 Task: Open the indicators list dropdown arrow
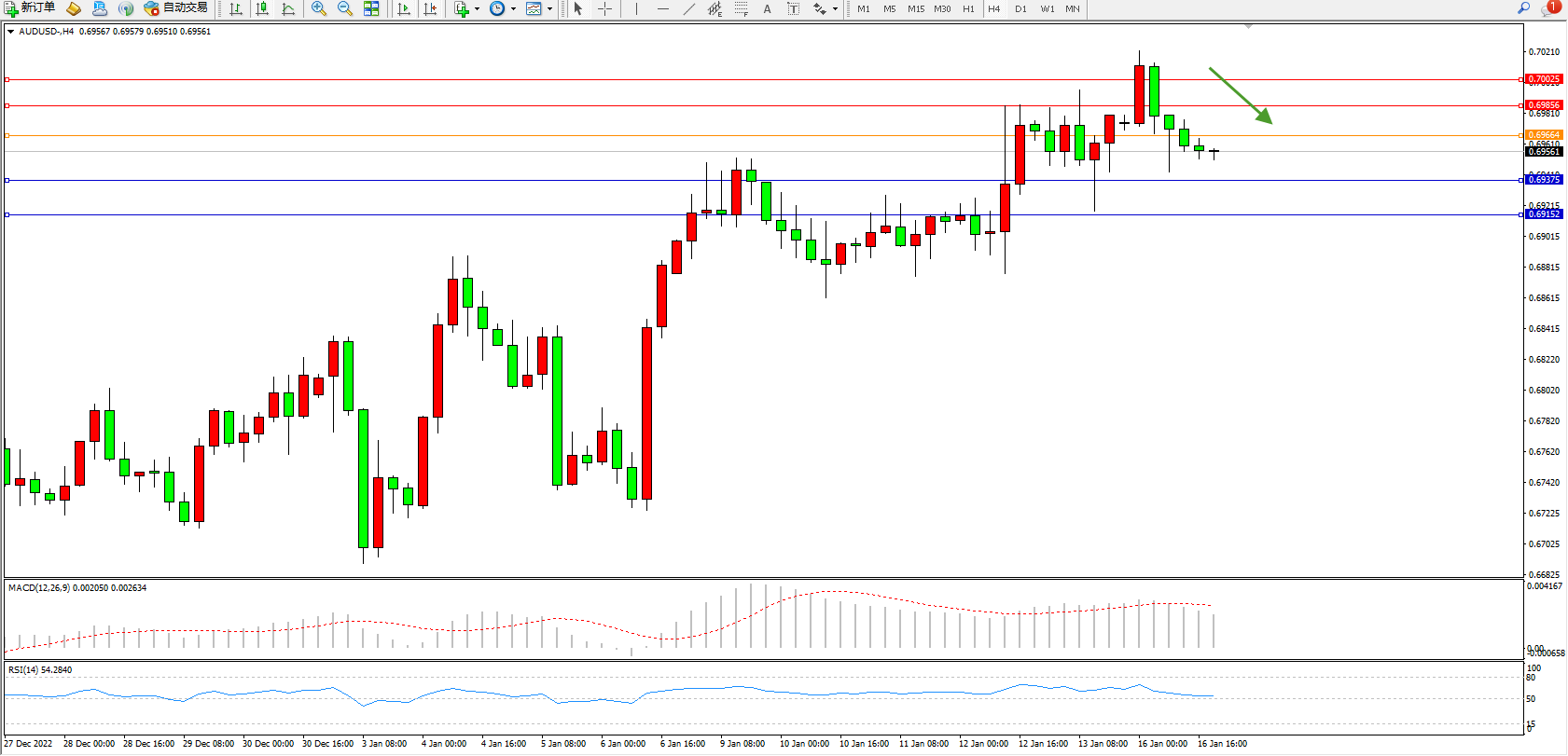[x=477, y=9]
